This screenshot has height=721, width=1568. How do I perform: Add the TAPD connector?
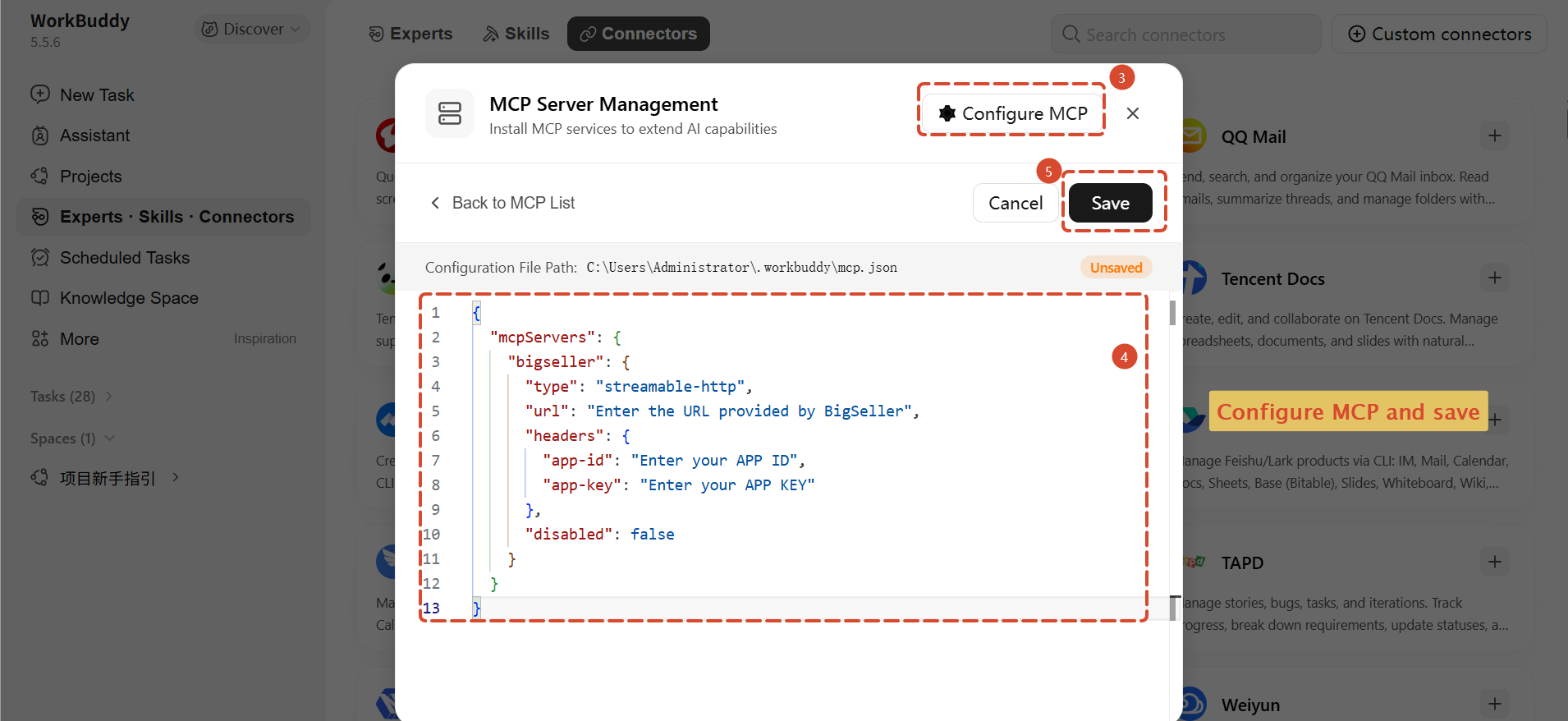click(1495, 562)
